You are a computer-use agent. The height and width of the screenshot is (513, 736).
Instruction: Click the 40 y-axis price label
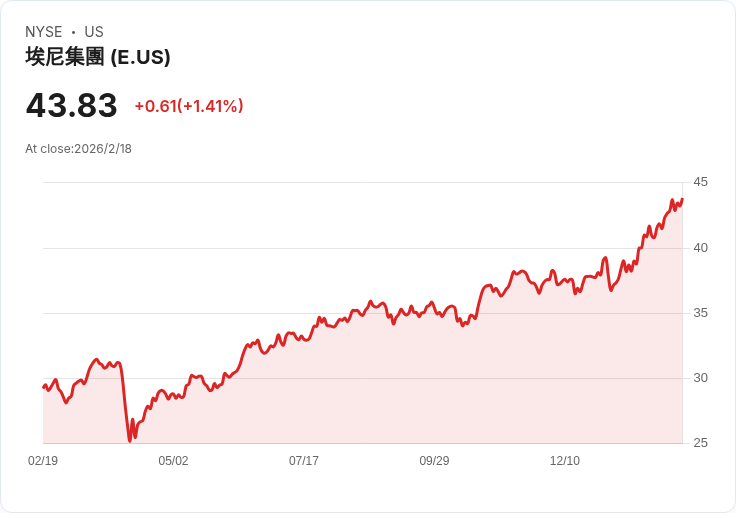700,247
